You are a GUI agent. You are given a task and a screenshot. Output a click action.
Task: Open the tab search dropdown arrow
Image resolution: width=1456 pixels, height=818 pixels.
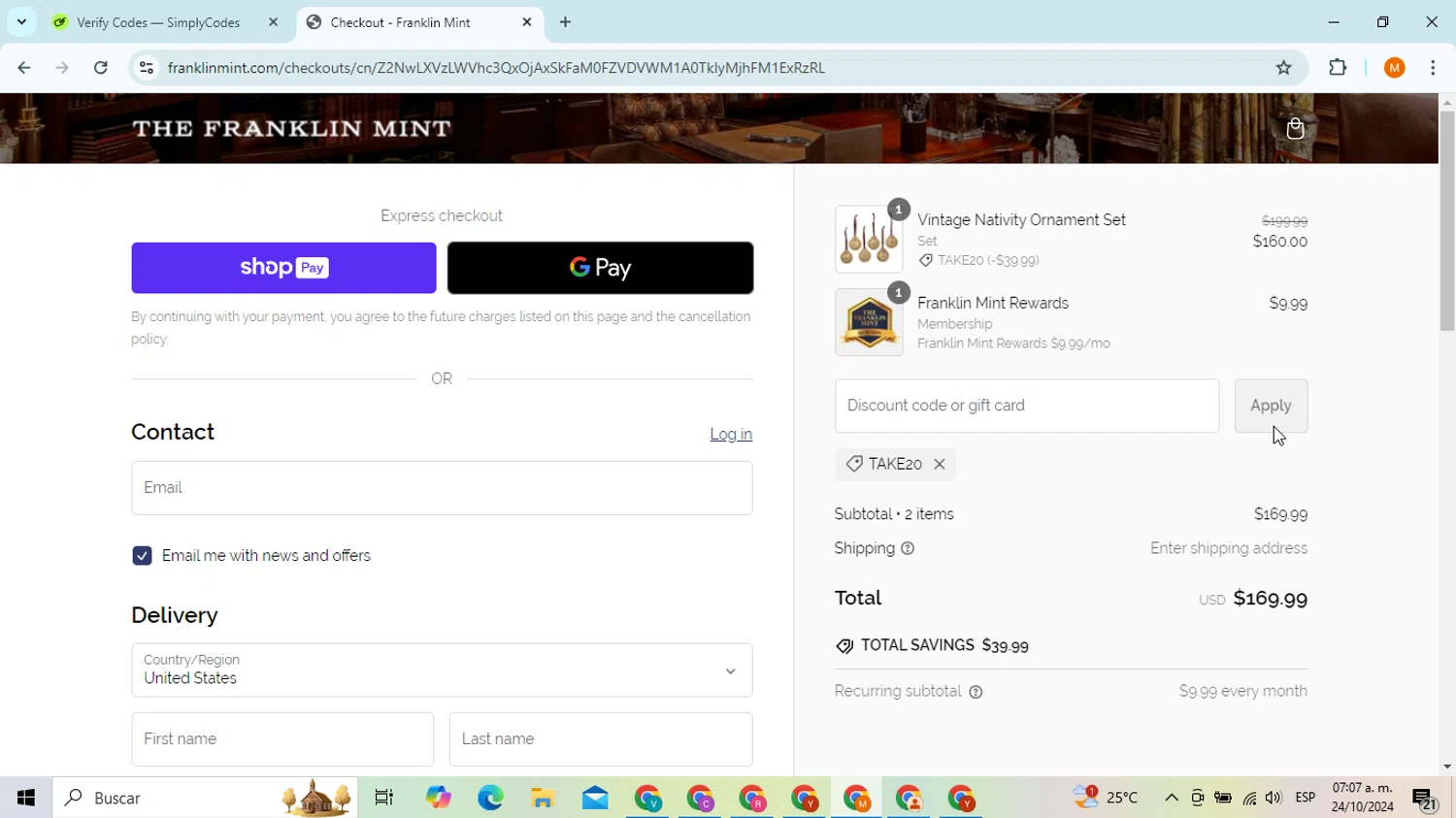21,22
